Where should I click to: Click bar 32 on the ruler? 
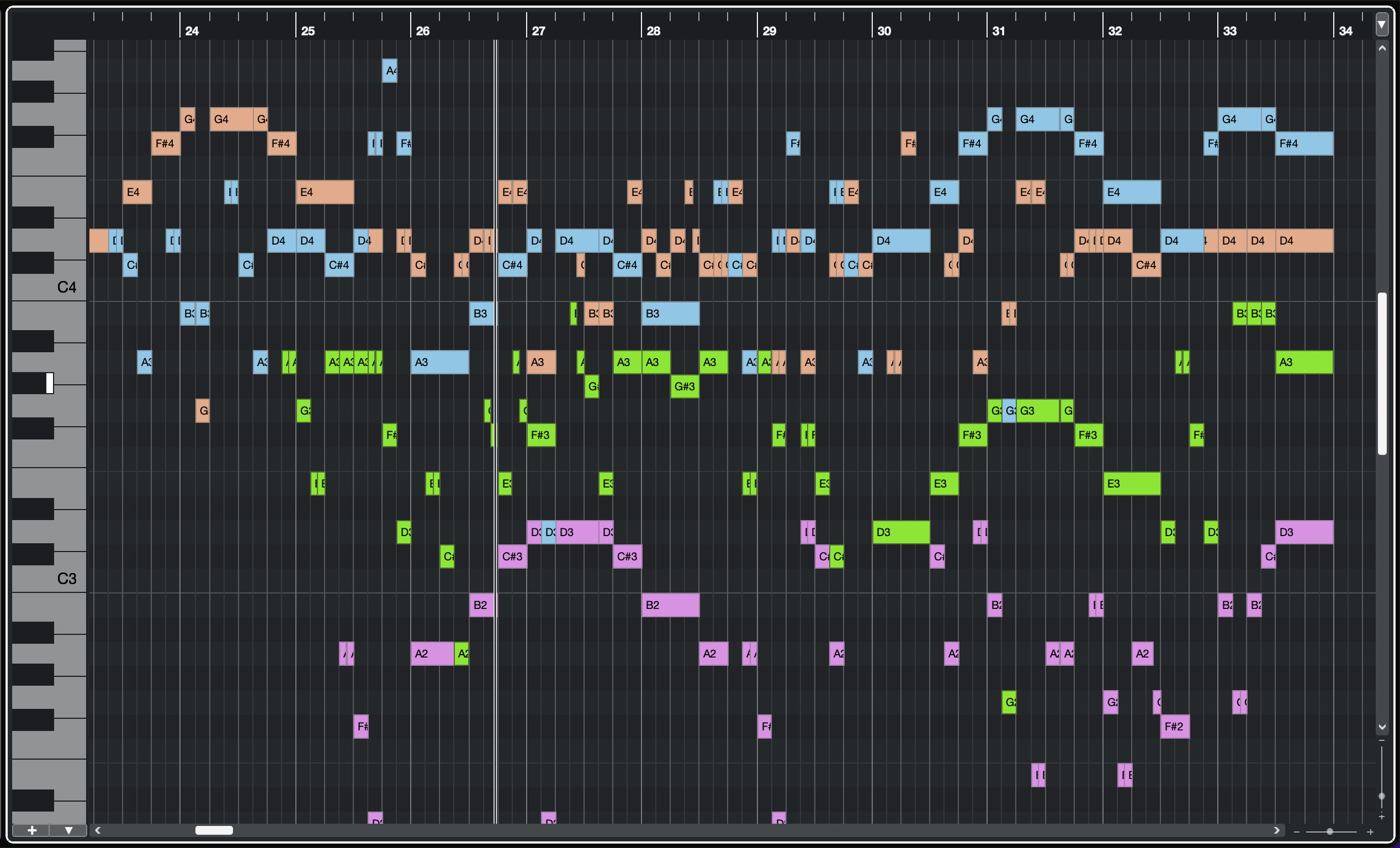[1115, 31]
